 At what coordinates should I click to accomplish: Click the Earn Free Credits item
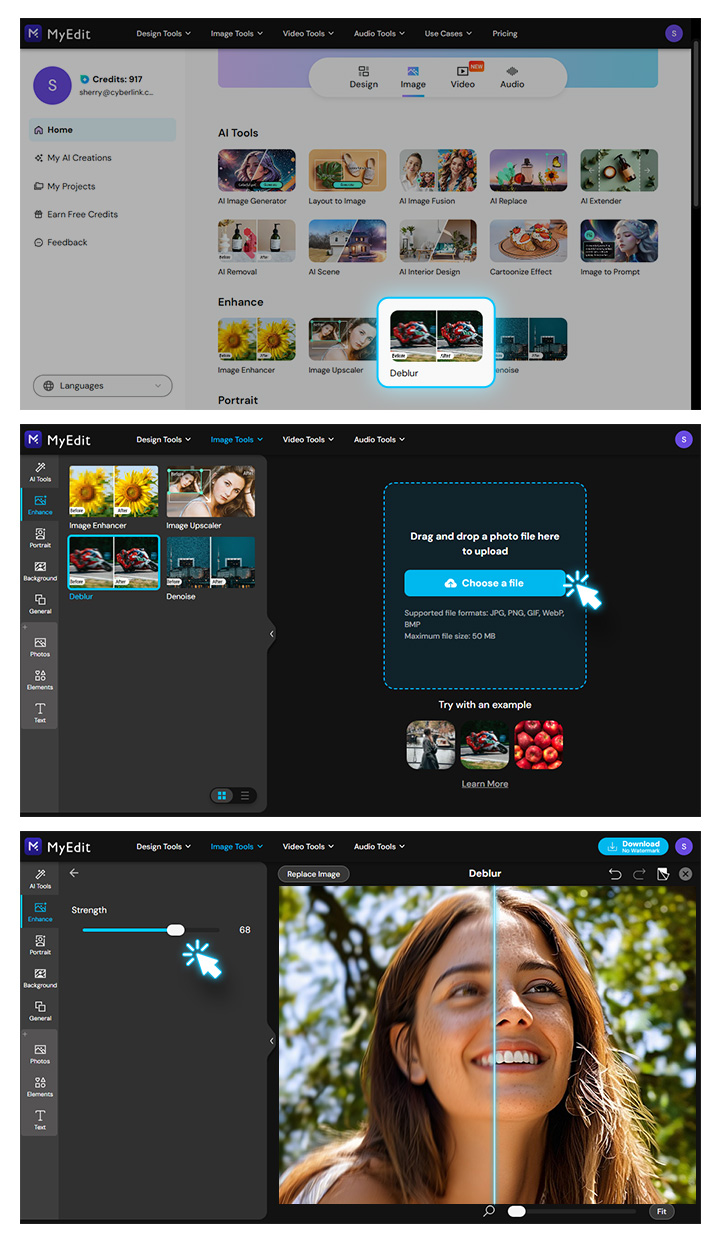[82, 214]
